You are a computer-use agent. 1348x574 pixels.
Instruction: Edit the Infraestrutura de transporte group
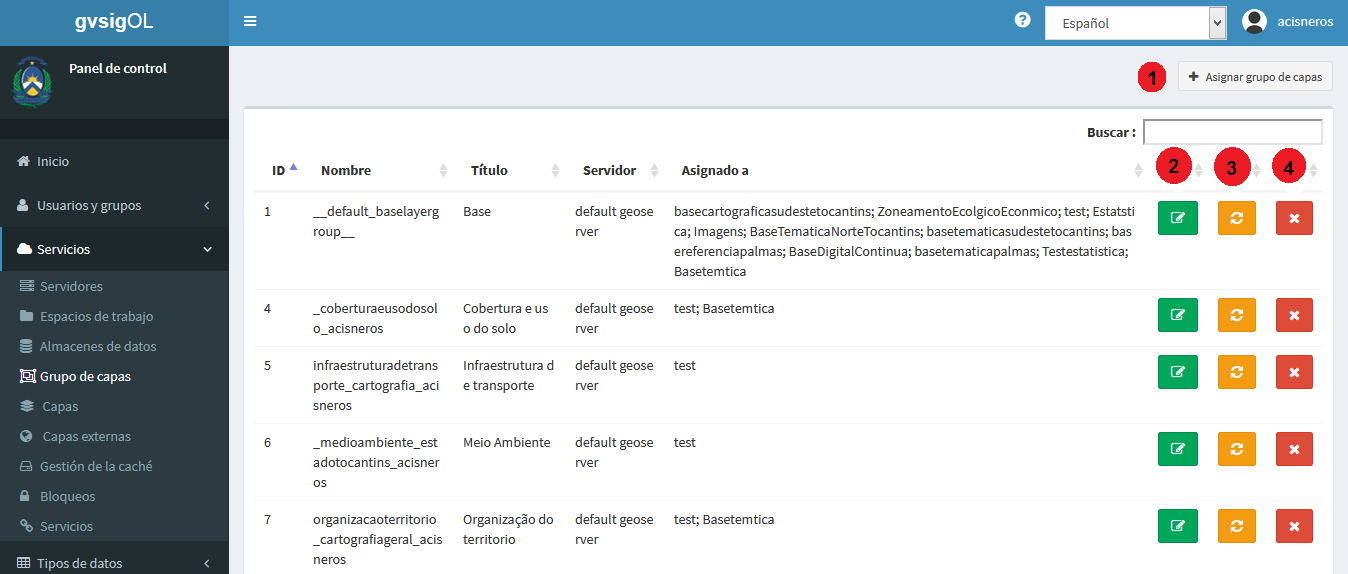tap(1177, 372)
